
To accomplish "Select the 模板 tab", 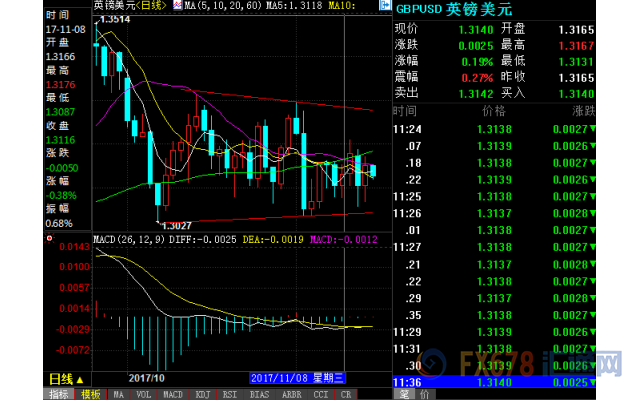I will click(x=90, y=394).
